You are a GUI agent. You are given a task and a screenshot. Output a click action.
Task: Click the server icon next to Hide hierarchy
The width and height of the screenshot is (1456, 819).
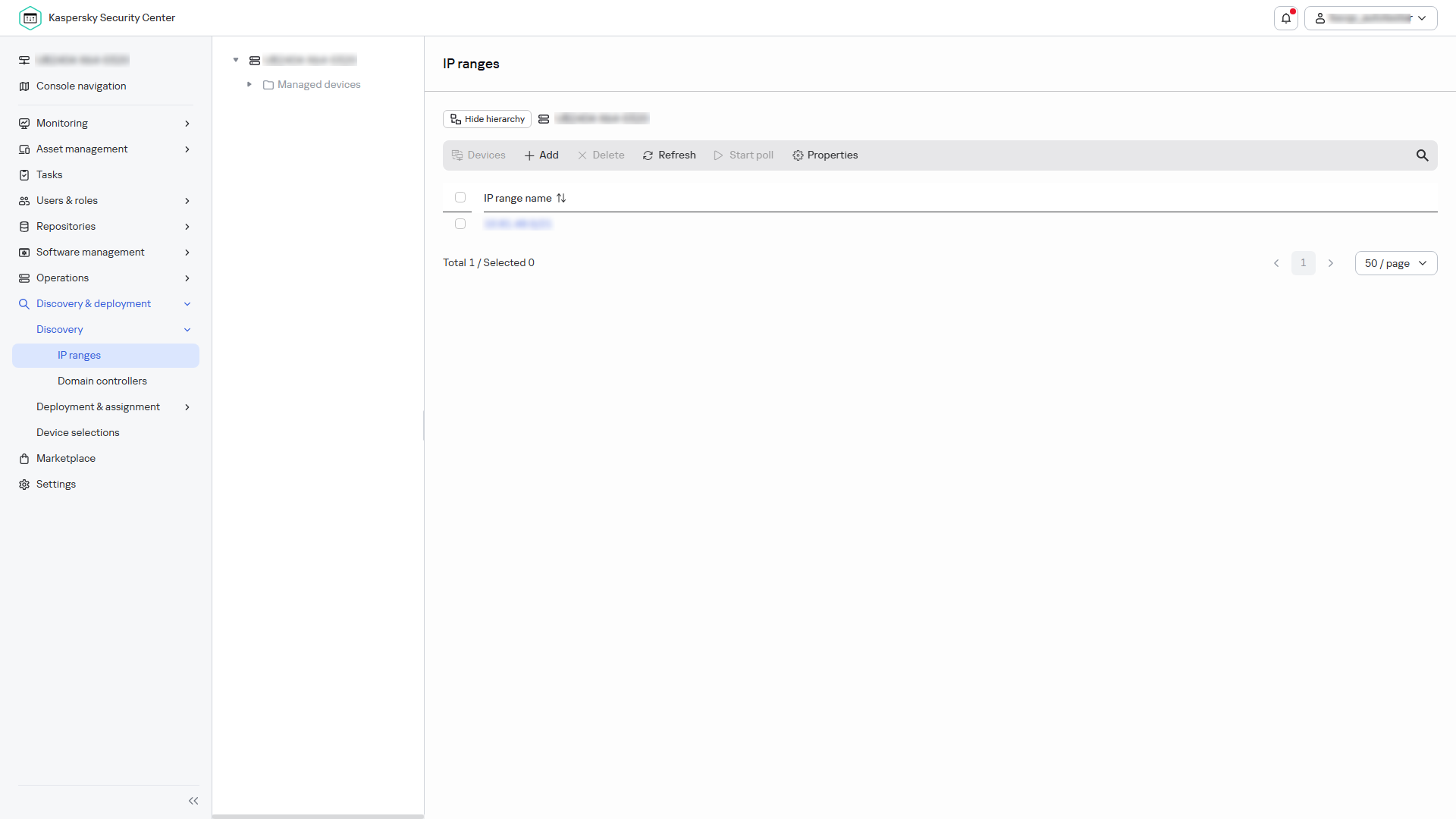pos(544,119)
